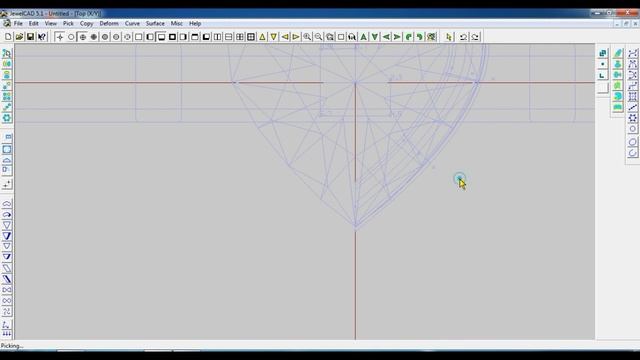The height and width of the screenshot is (360, 640).
Task: Click the green right arrow icon
Action: [397, 37]
